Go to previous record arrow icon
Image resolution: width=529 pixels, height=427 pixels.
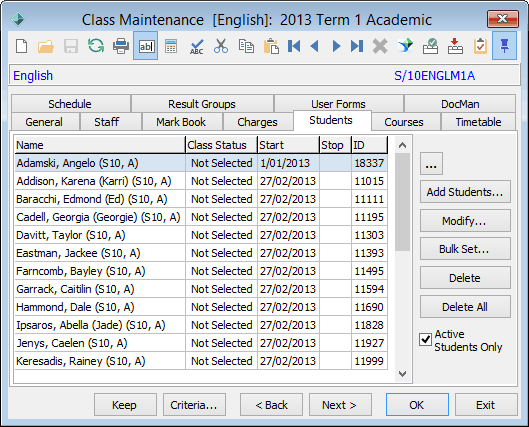[315, 46]
